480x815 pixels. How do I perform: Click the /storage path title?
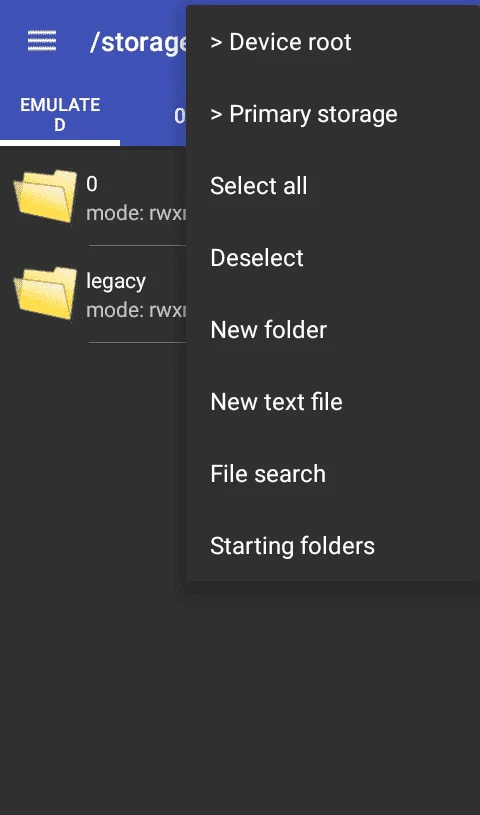pos(138,43)
